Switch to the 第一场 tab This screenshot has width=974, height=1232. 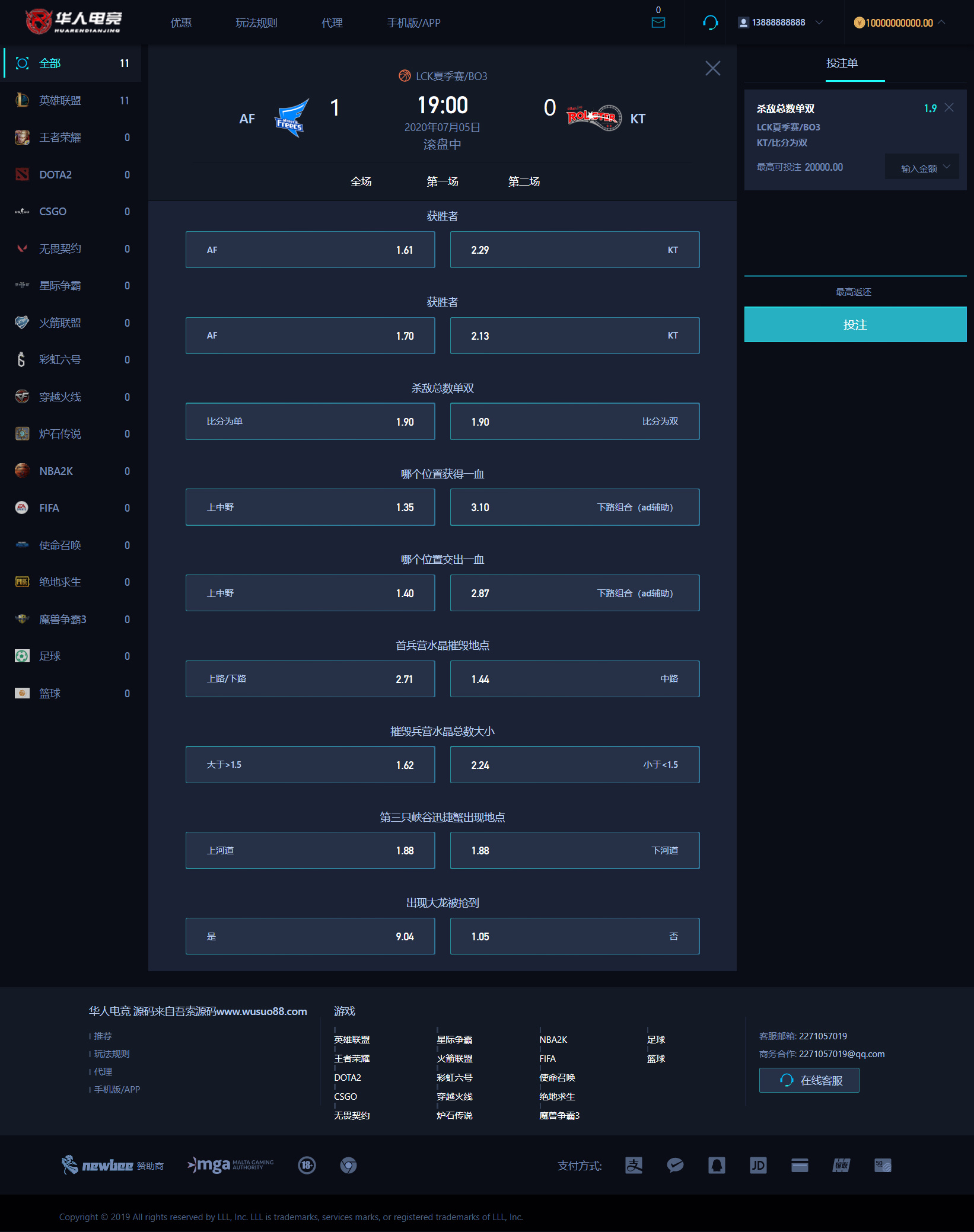[x=443, y=181]
